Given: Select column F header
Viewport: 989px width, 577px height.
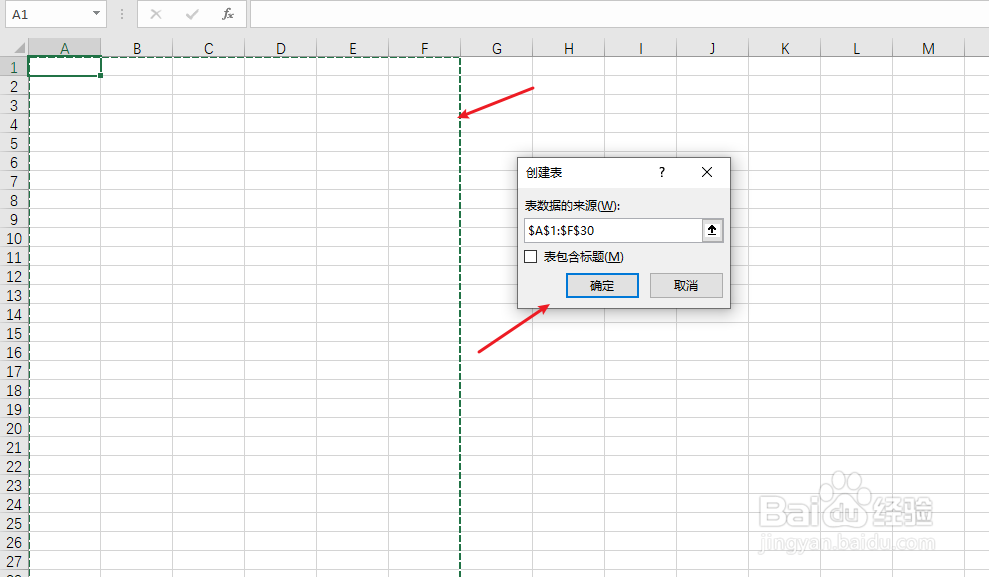Looking at the screenshot, I should click(x=424, y=48).
